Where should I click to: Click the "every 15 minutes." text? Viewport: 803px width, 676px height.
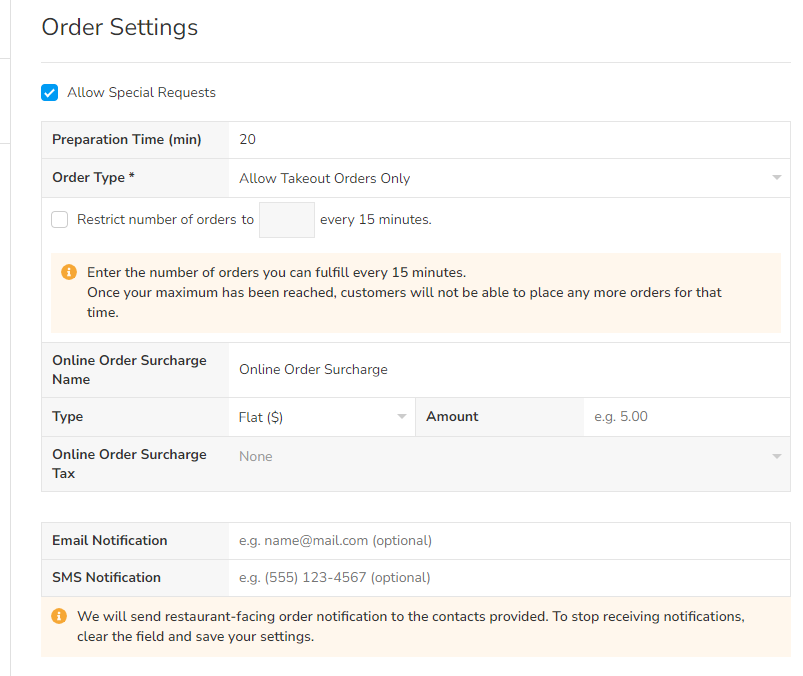point(375,220)
